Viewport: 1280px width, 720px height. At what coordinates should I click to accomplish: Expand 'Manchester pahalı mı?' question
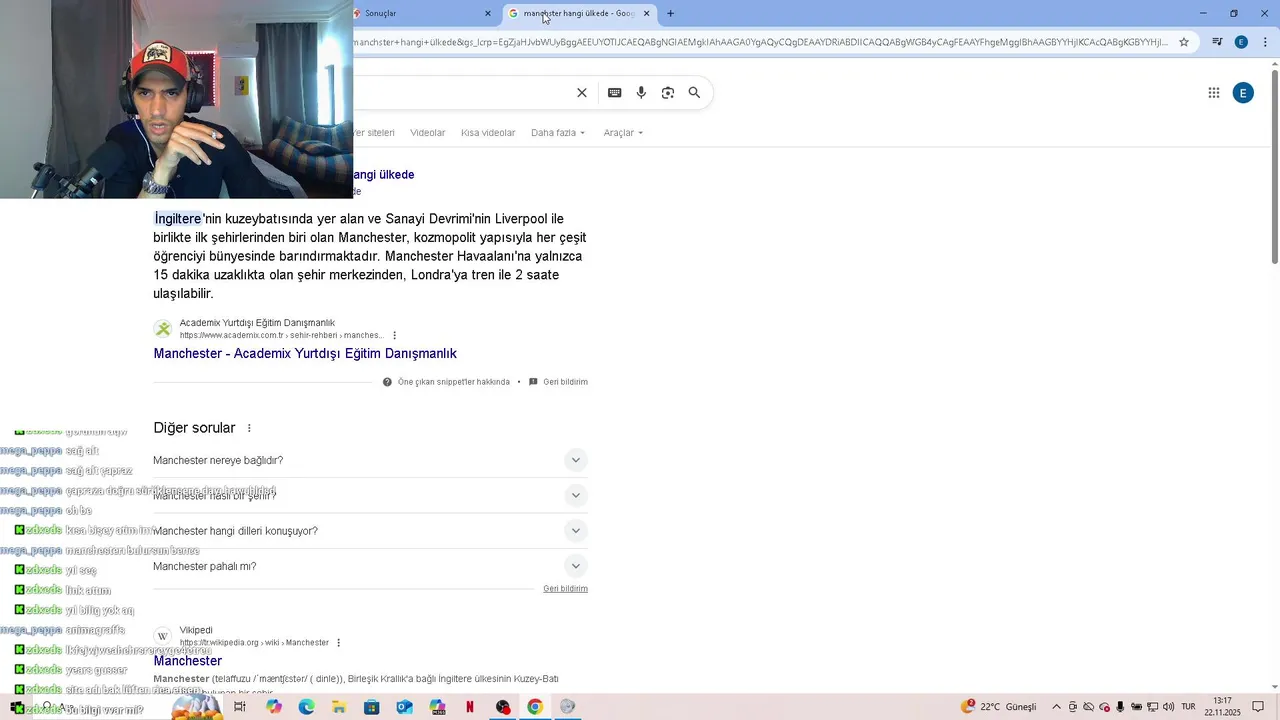click(x=370, y=566)
